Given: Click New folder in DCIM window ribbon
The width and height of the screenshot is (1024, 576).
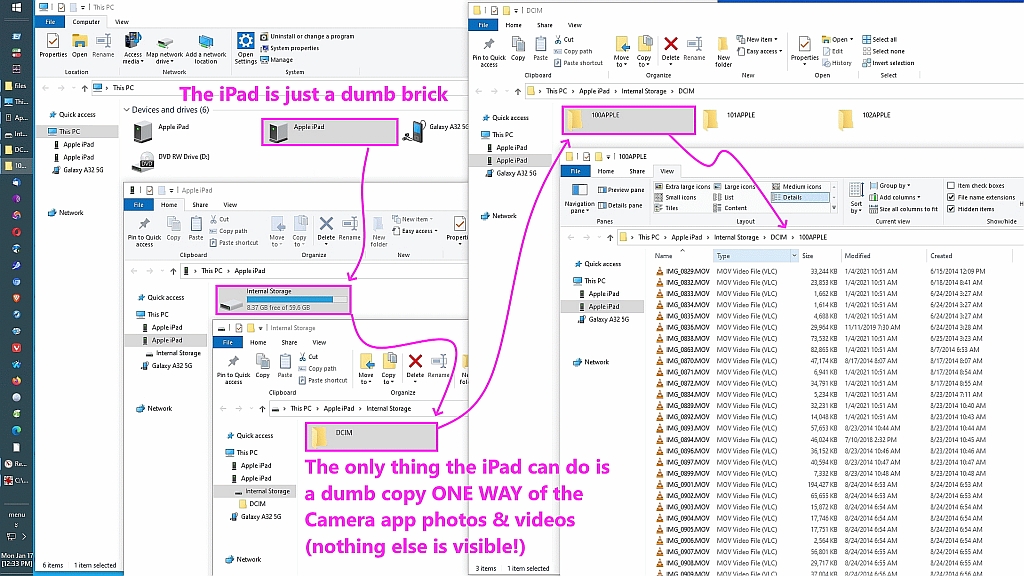Looking at the screenshot, I should (723, 52).
